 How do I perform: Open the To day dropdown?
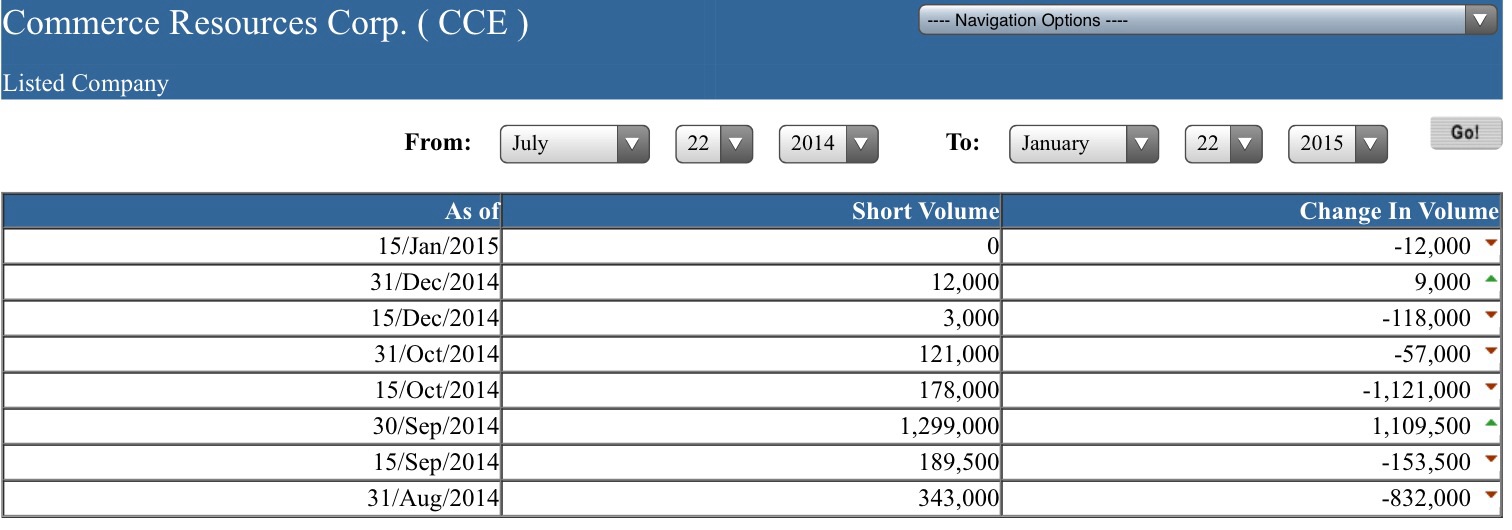[x=1223, y=144]
